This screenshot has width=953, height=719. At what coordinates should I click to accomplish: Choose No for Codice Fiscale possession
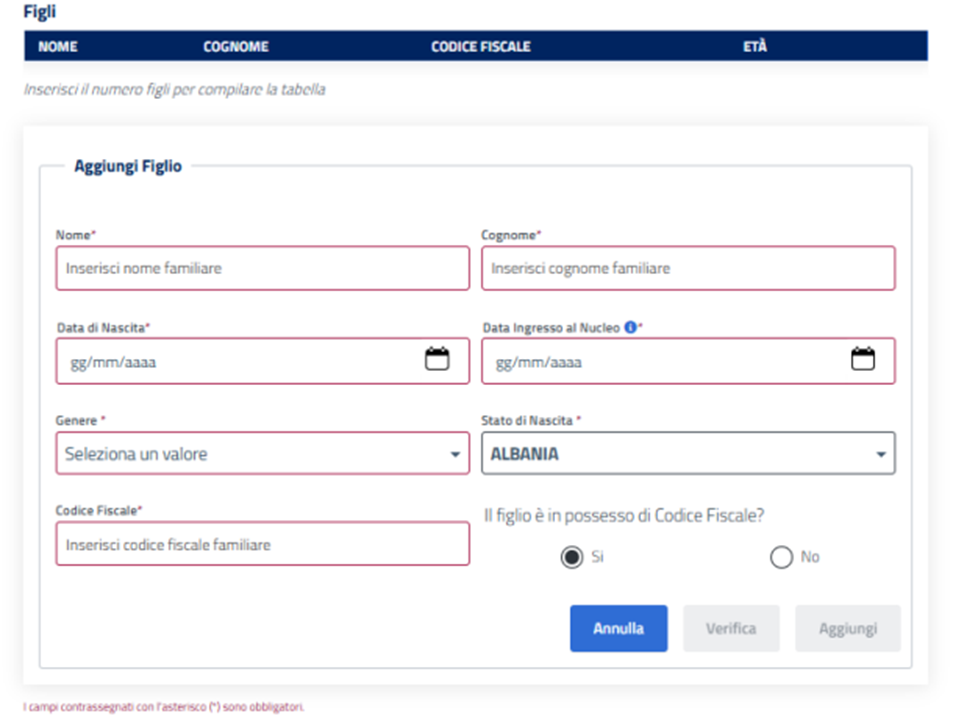(x=781, y=557)
